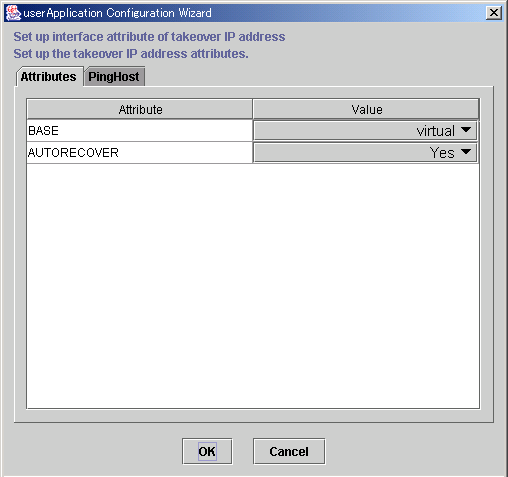Image resolution: width=508 pixels, height=477 pixels.
Task: Select the BASE attribute cell
Action: (x=140, y=131)
